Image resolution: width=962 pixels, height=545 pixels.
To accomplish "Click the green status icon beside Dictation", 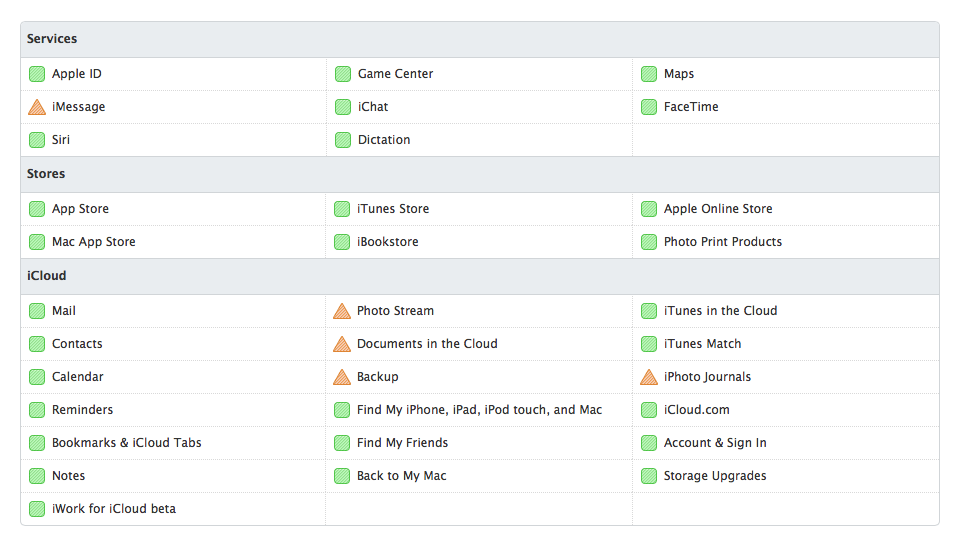I will point(343,140).
